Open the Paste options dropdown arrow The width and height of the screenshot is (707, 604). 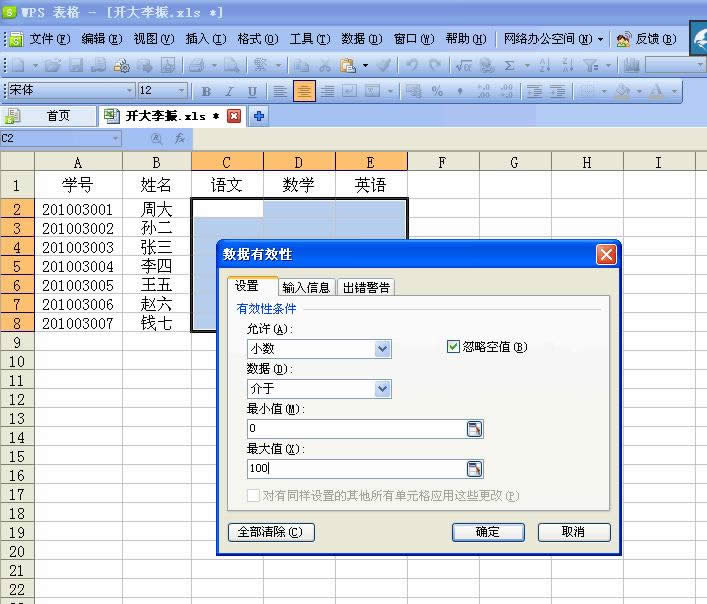365,66
